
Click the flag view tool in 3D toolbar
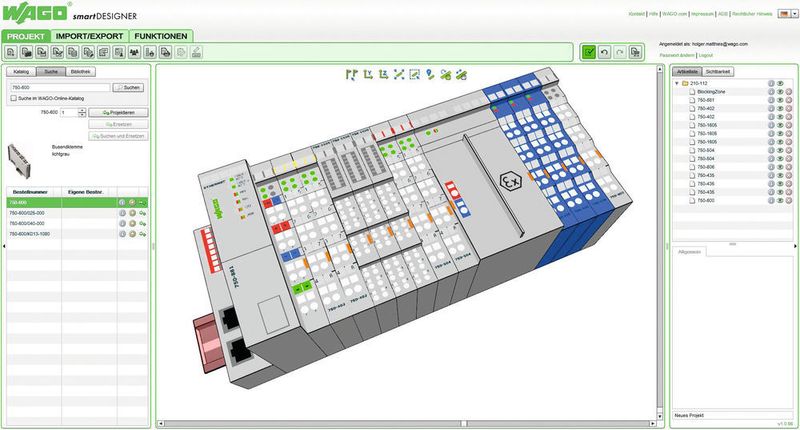[x=352, y=74]
